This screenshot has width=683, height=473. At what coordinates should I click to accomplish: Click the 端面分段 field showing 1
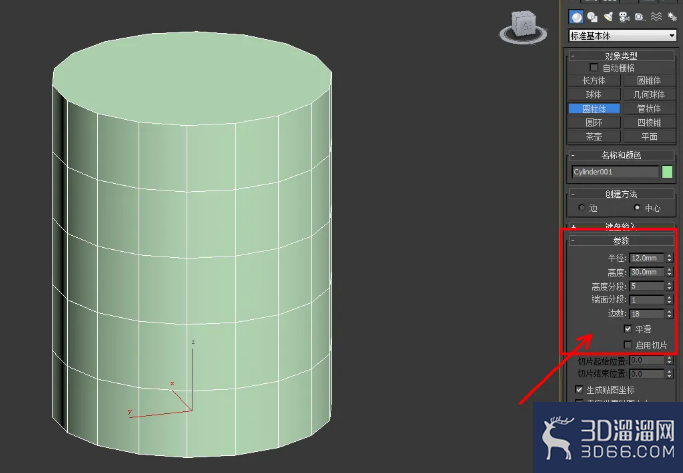click(x=647, y=300)
